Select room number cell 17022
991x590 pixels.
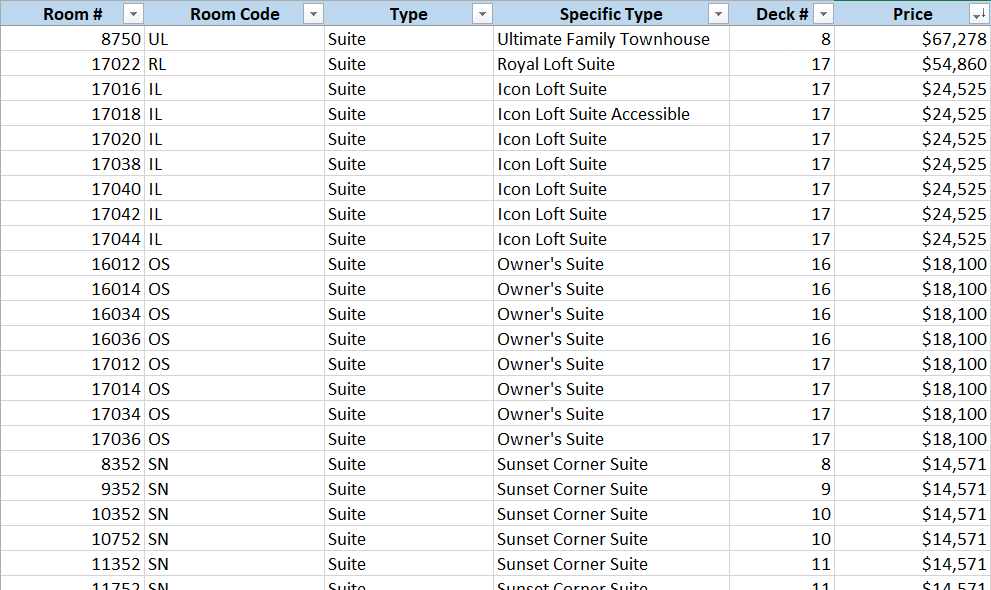coord(73,64)
